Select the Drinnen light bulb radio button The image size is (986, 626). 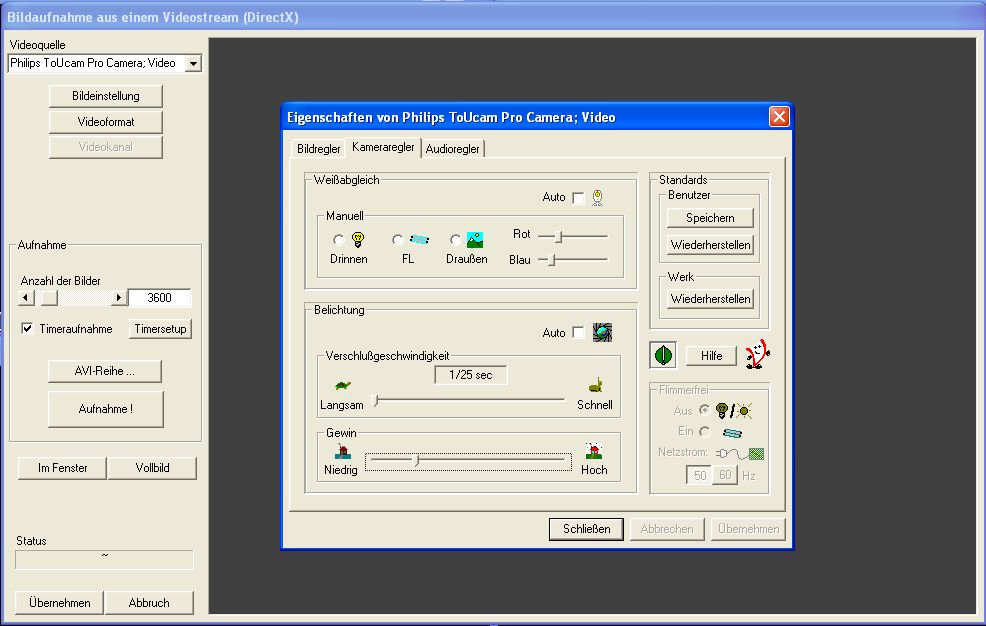click(339, 240)
